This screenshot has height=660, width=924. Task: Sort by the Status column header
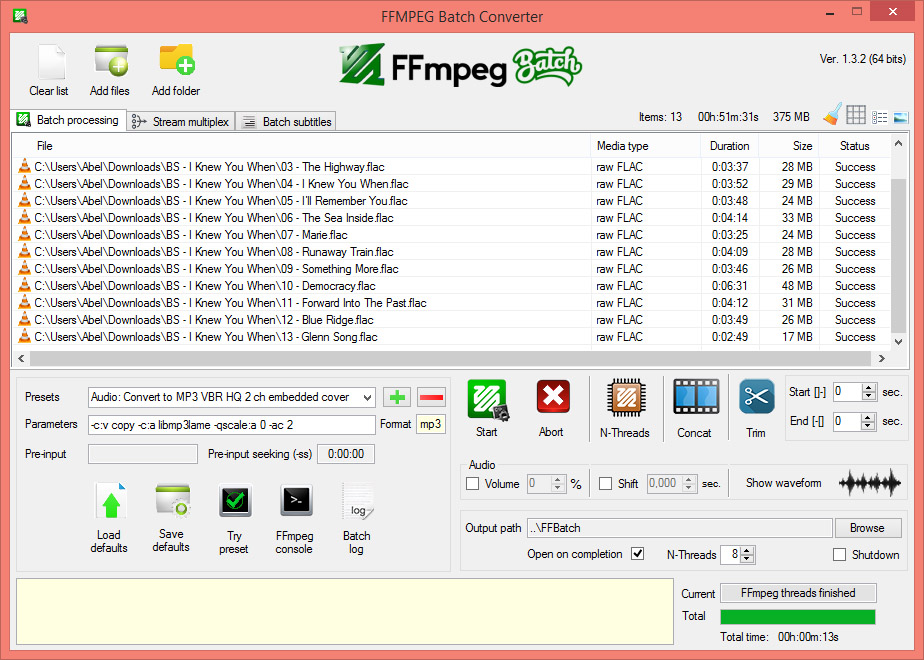coord(854,146)
